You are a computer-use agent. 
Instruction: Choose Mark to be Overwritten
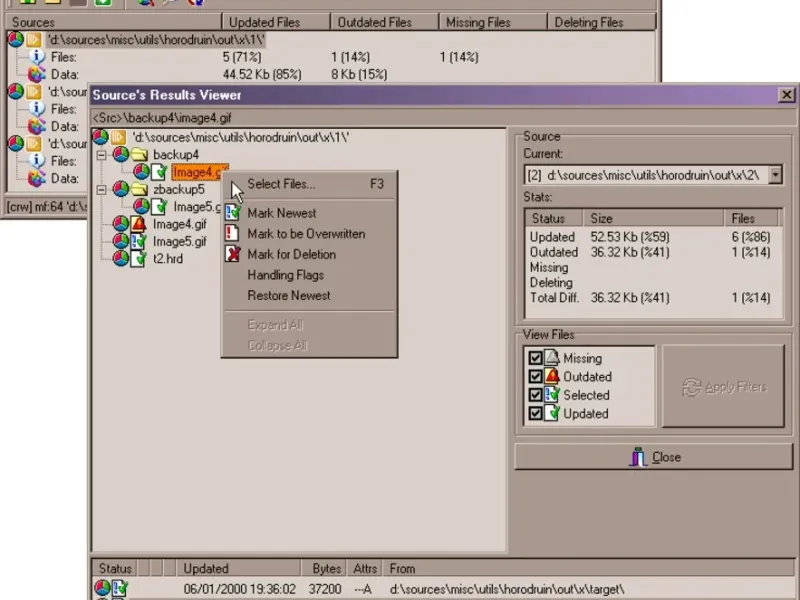309,234
